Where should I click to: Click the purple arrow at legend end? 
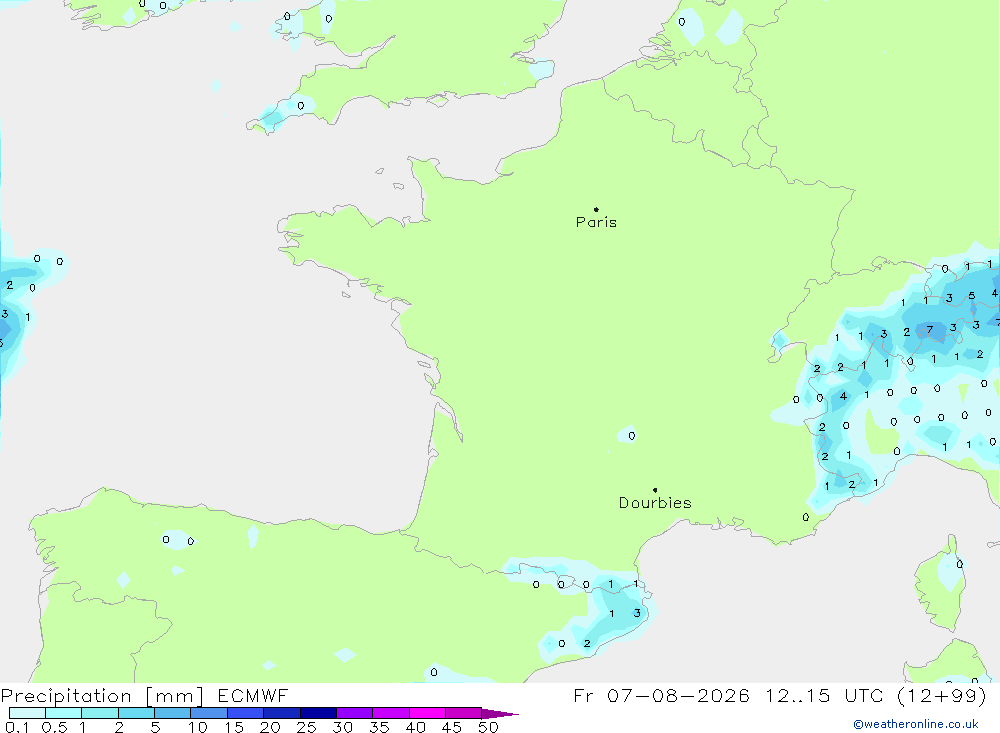click(500, 714)
